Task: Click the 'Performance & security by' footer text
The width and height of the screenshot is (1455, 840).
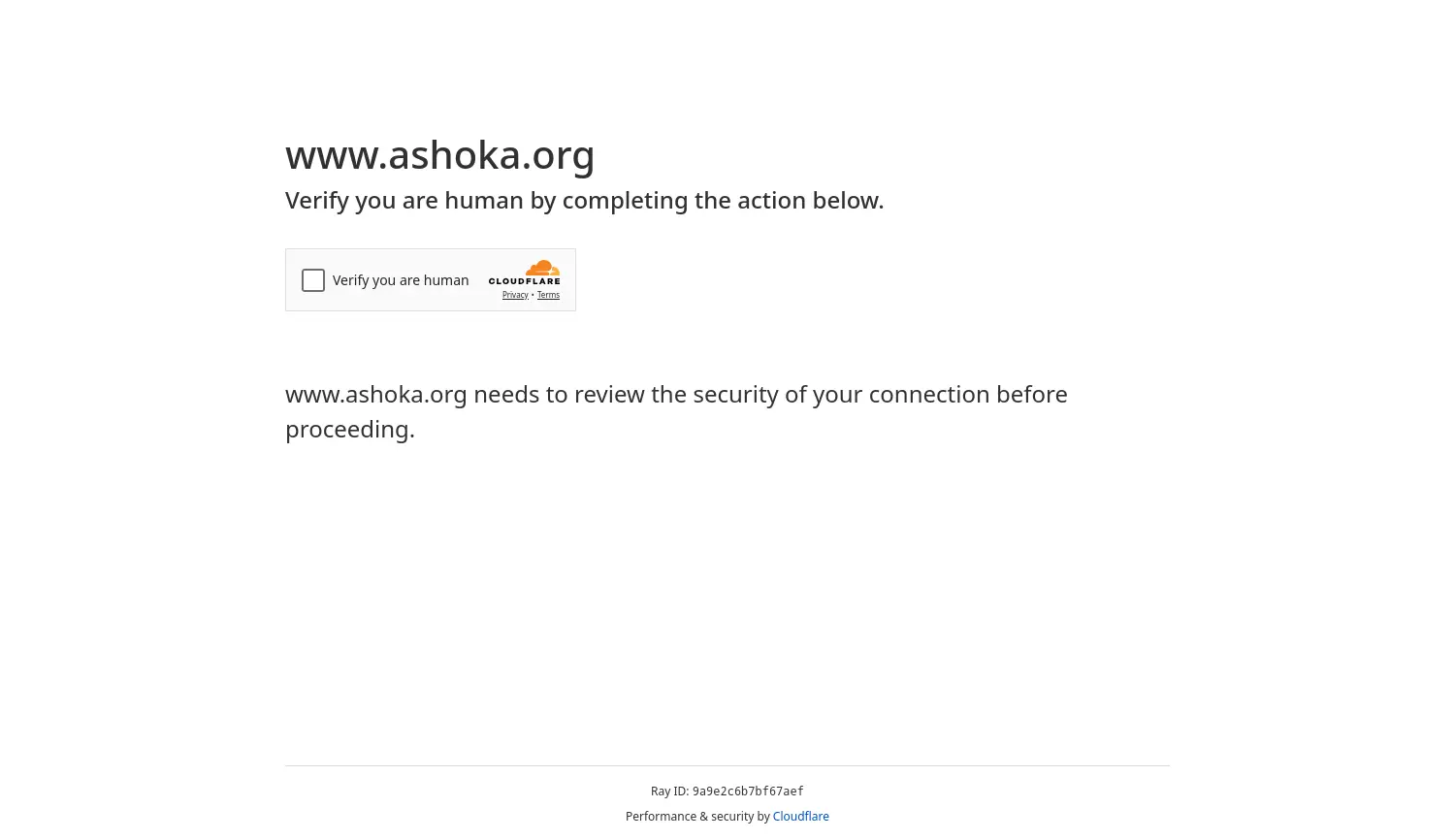Action: [x=698, y=816]
